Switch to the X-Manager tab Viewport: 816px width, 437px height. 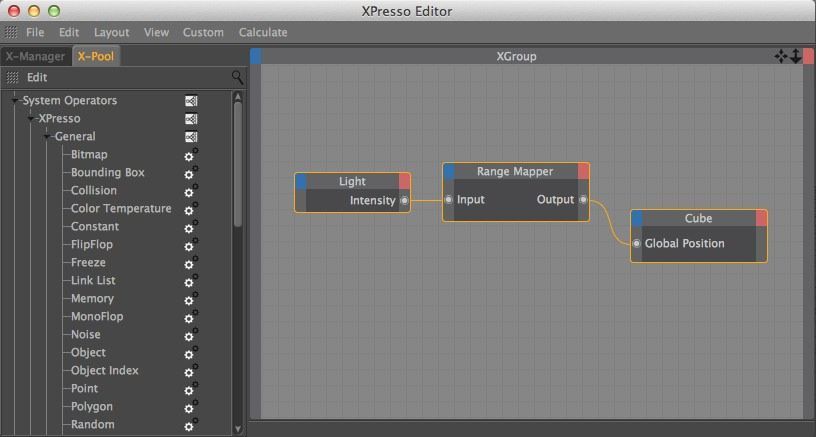tap(35, 56)
